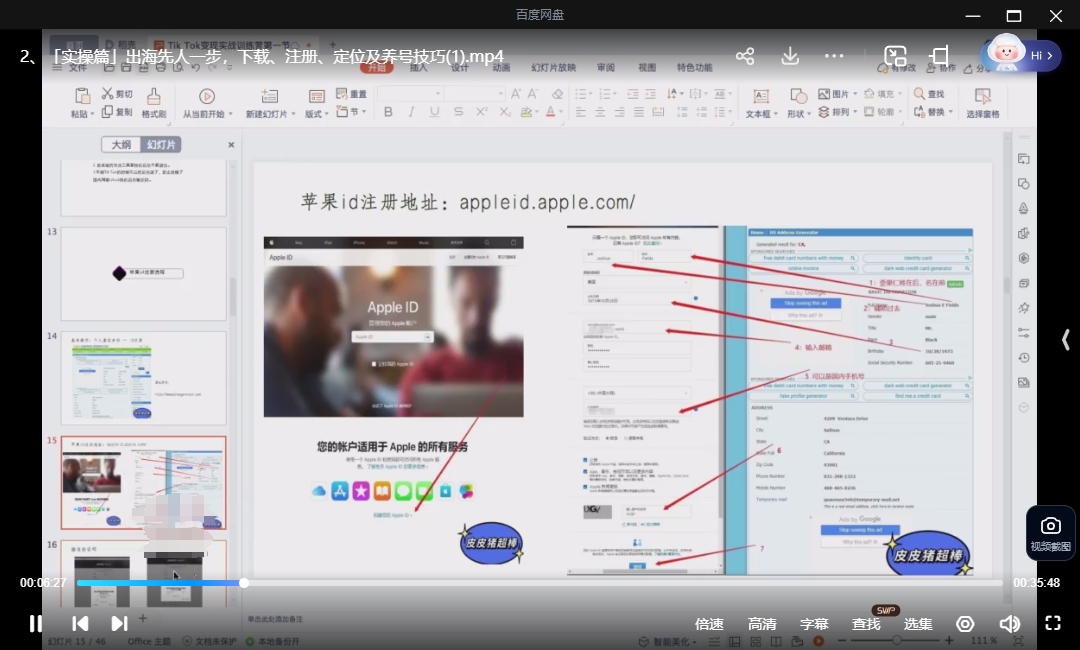Image resolution: width=1080 pixels, height=650 pixels.
Task: Enter fullscreen mode
Action: pyautogui.click(x=1053, y=623)
